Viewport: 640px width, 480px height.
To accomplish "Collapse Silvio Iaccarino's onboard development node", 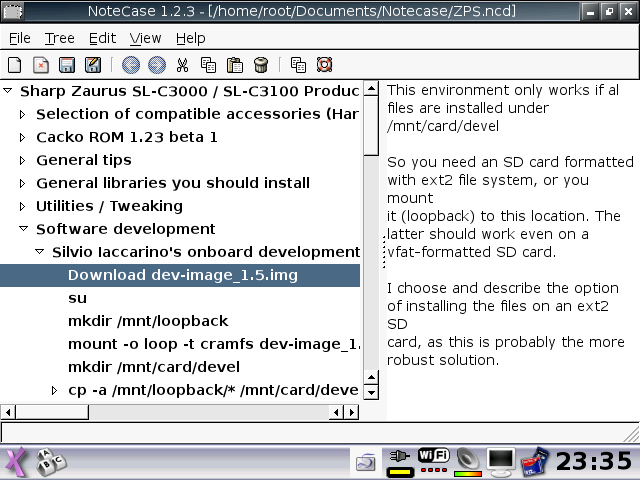I will coord(40,251).
